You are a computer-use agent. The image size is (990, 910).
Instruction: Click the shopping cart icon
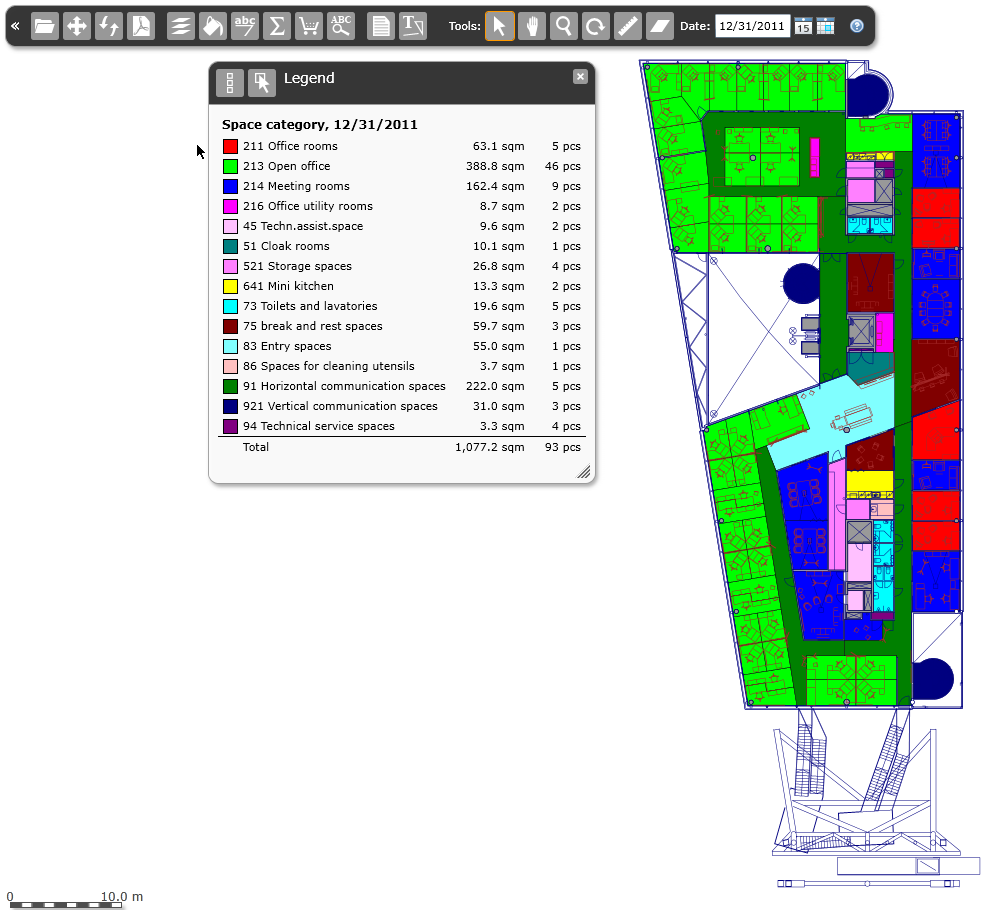click(309, 26)
